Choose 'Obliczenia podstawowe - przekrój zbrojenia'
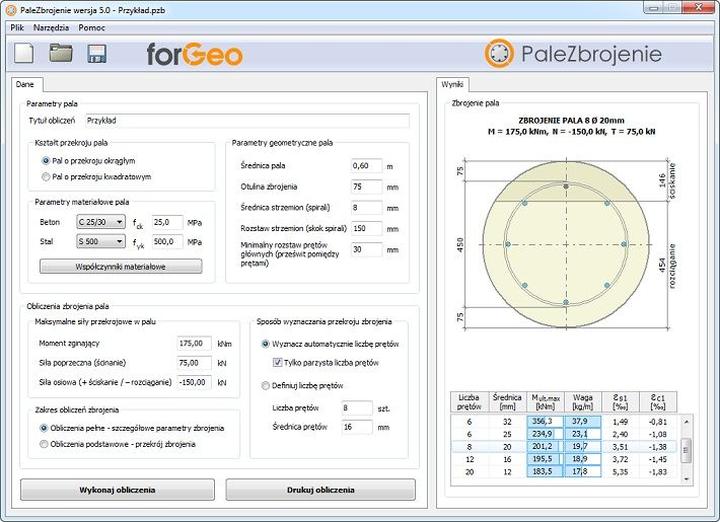Image resolution: width=720 pixels, height=522 pixels. click(x=44, y=444)
